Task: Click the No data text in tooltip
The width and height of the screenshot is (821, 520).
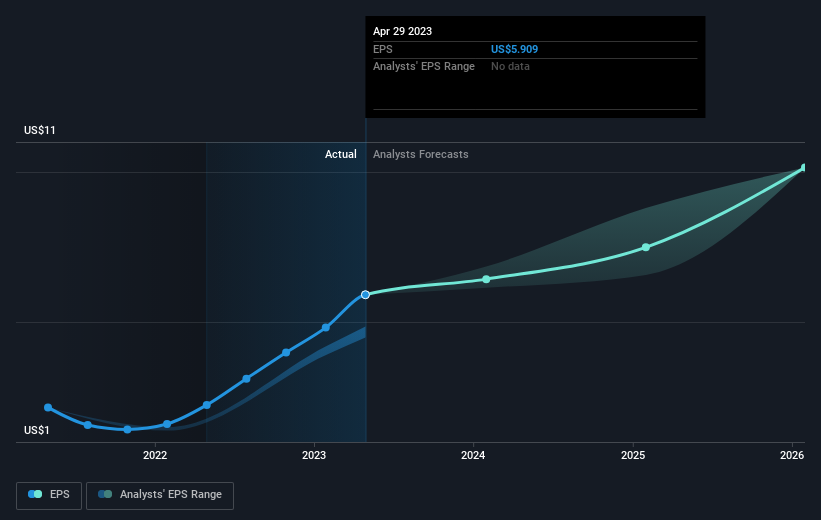Action: coord(510,67)
